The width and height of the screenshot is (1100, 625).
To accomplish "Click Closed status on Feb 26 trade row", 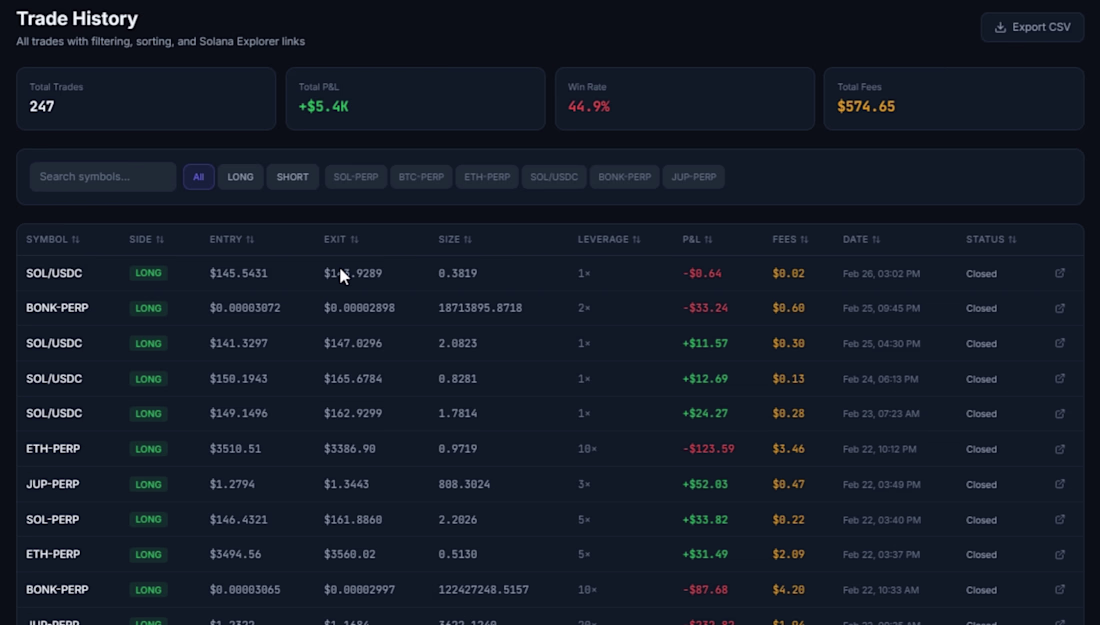I will pyautogui.click(x=981, y=274).
